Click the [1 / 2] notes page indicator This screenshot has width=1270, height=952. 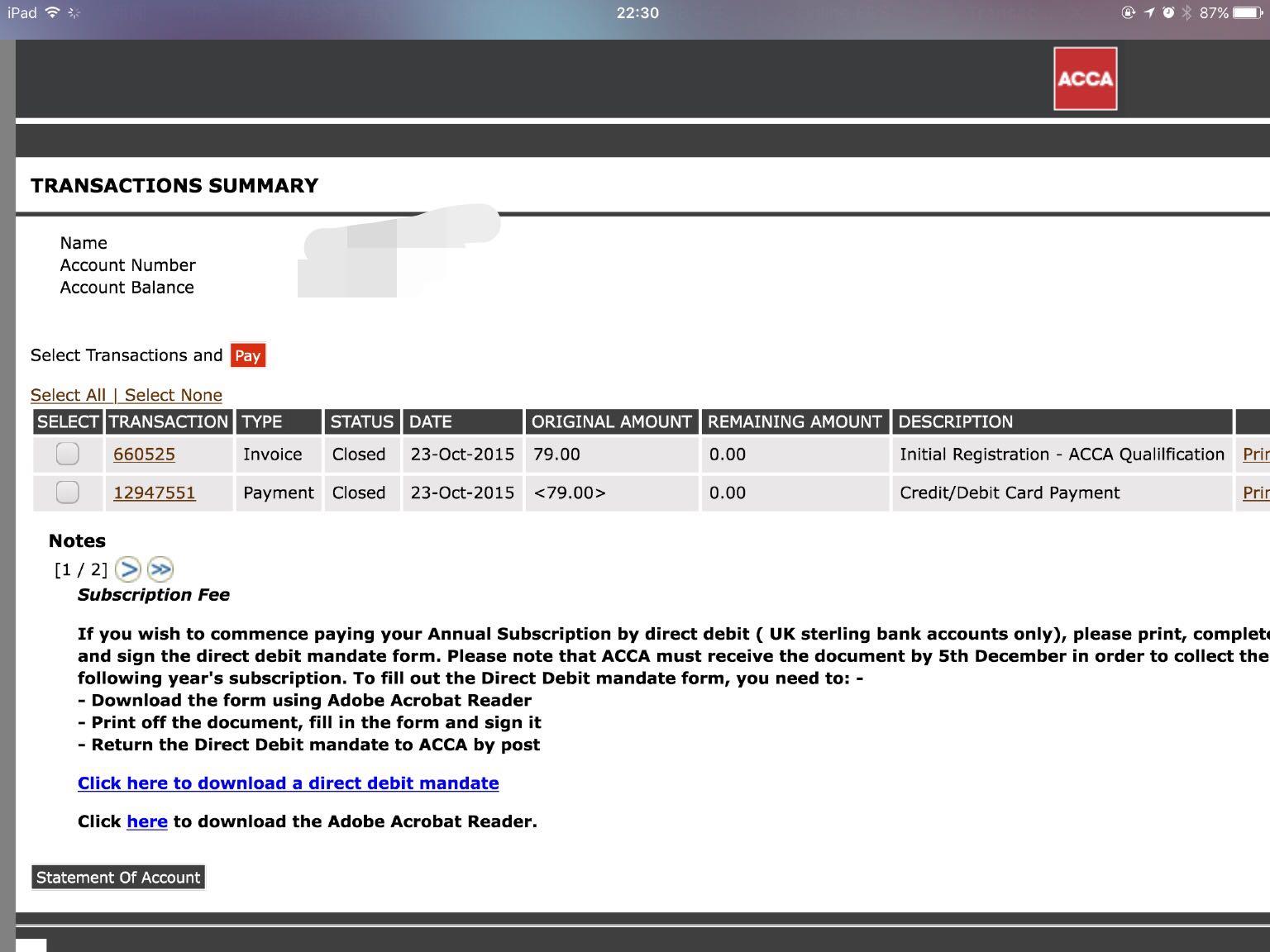click(81, 569)
